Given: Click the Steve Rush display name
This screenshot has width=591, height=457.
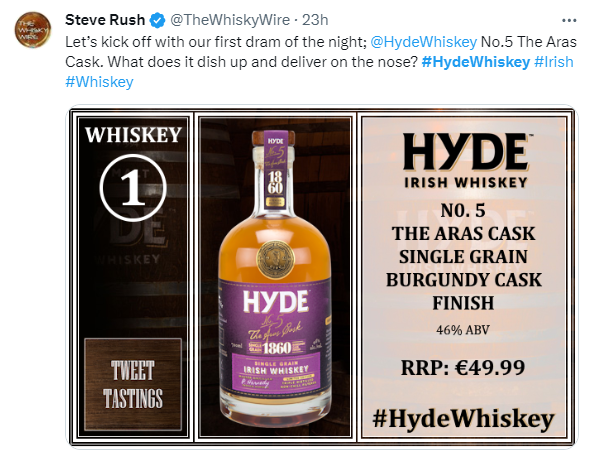Looking at the screenshot, I should click(x=105, y=20).
